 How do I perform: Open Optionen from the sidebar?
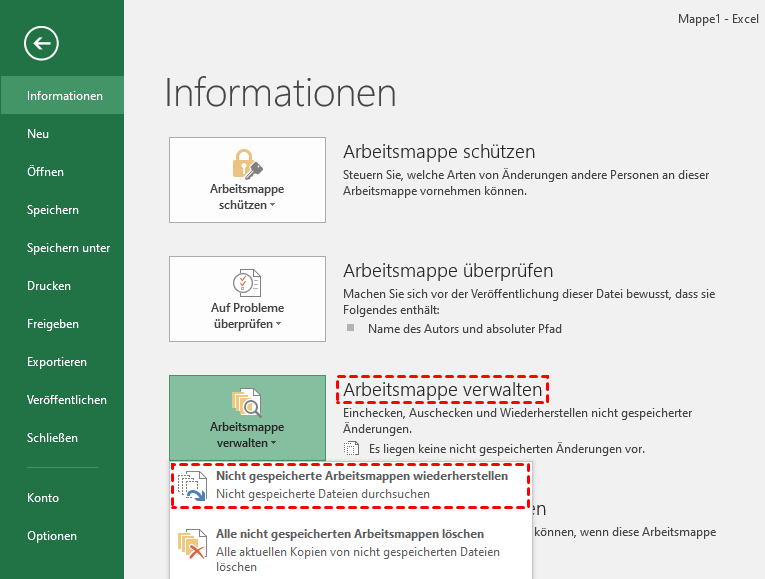coord(52,536)
